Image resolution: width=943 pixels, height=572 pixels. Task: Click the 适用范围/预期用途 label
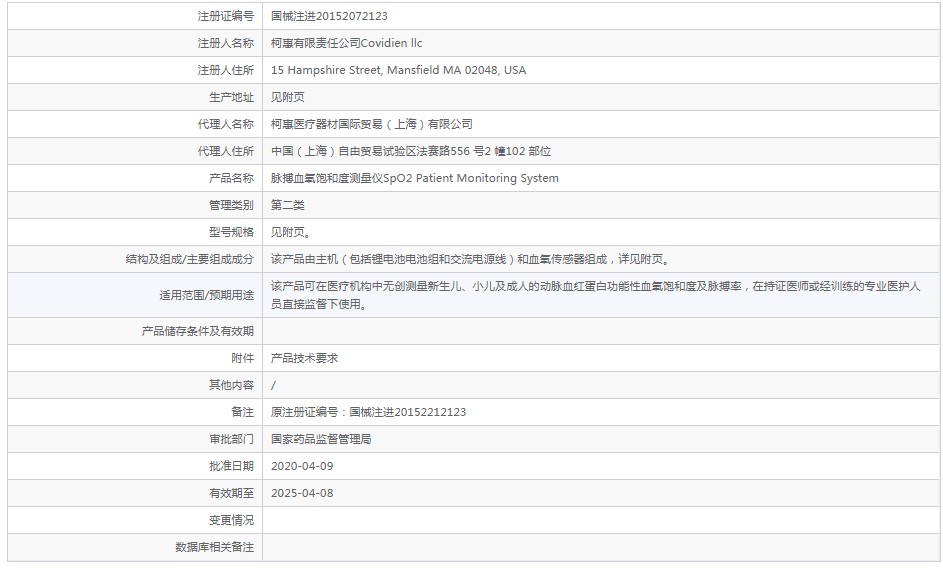point(206,295)
